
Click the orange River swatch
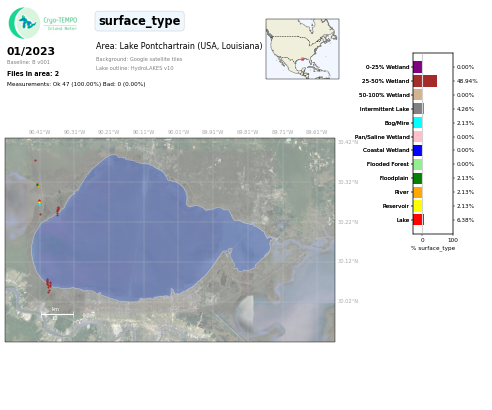pyautogui.click(x=418, y=192)
